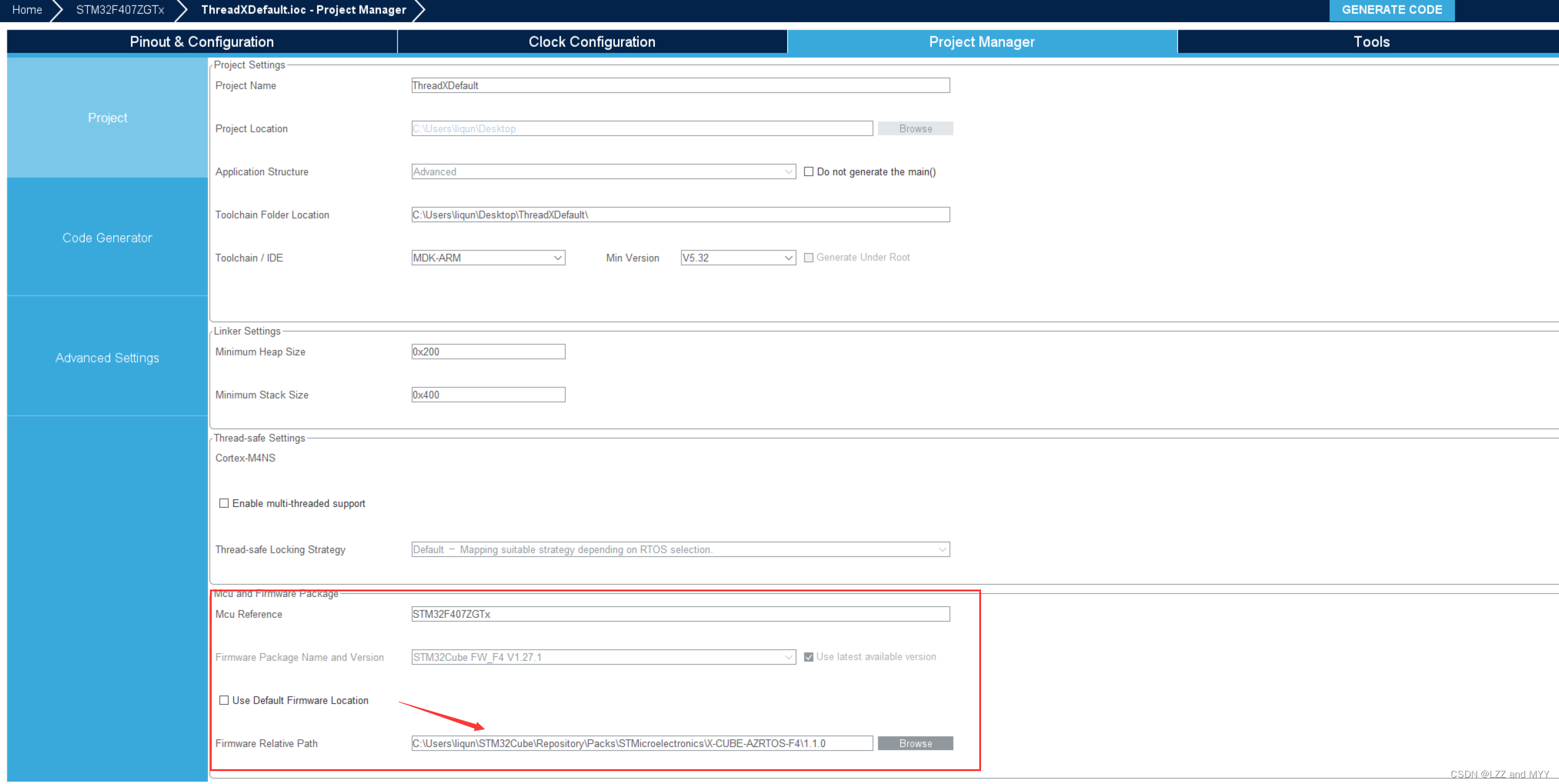Click the Firmware Relative Path field
Image resolution: width=1559 pixels, height=784 pixels.
(641, 743)
